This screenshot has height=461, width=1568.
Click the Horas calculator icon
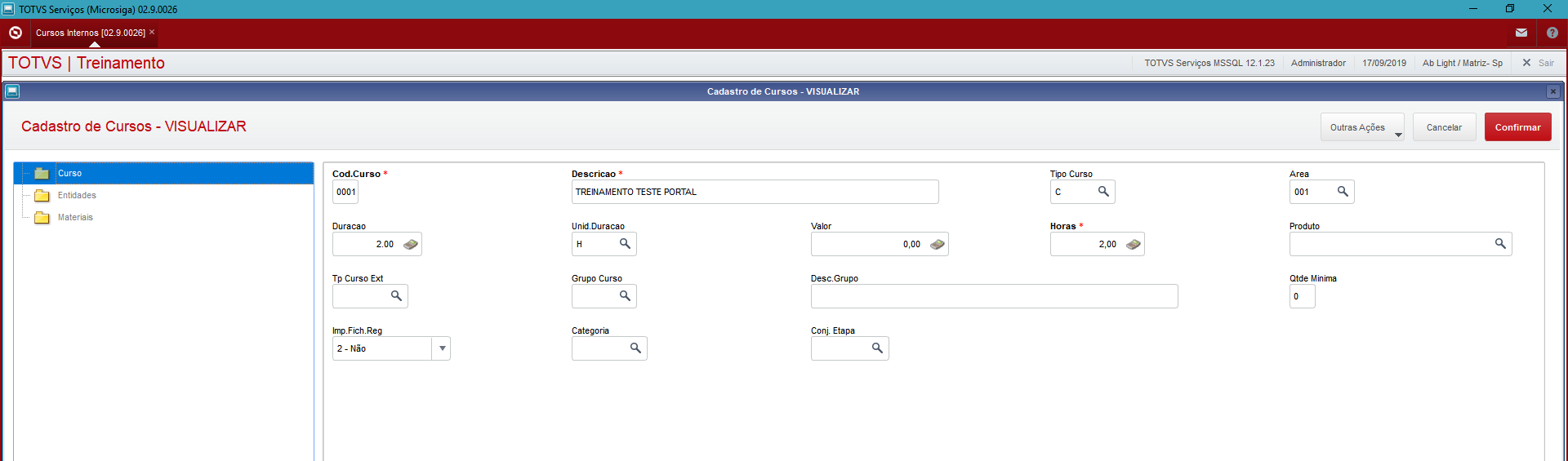tap(1134, 244)
